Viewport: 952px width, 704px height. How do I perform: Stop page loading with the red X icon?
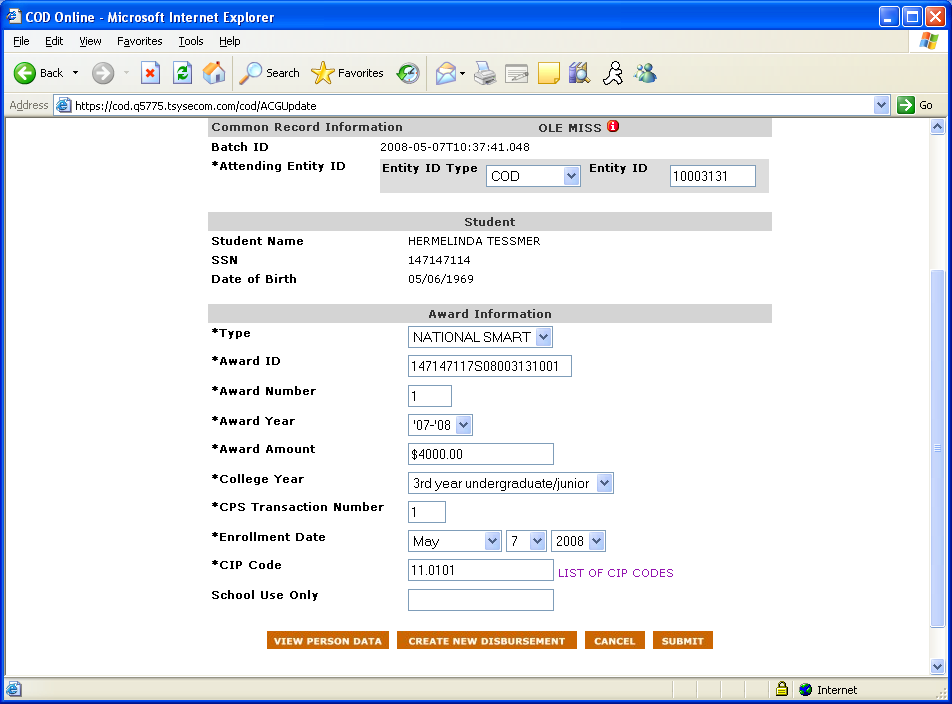pyautogui.click(x=150, y=73)
